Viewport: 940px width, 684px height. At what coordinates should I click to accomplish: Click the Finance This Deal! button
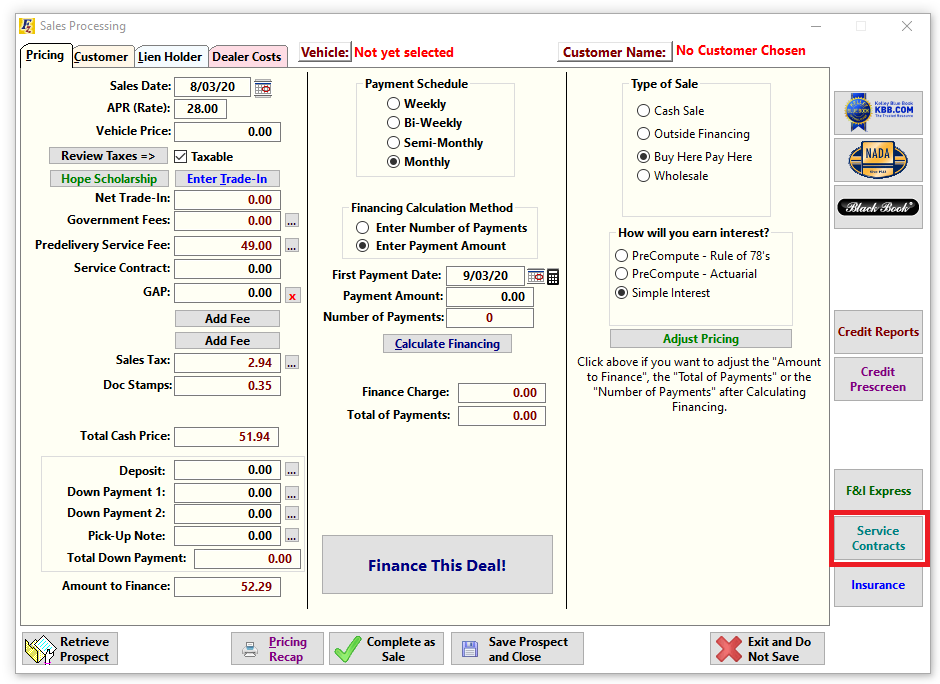pyautogui.click(x=437, y=565)
